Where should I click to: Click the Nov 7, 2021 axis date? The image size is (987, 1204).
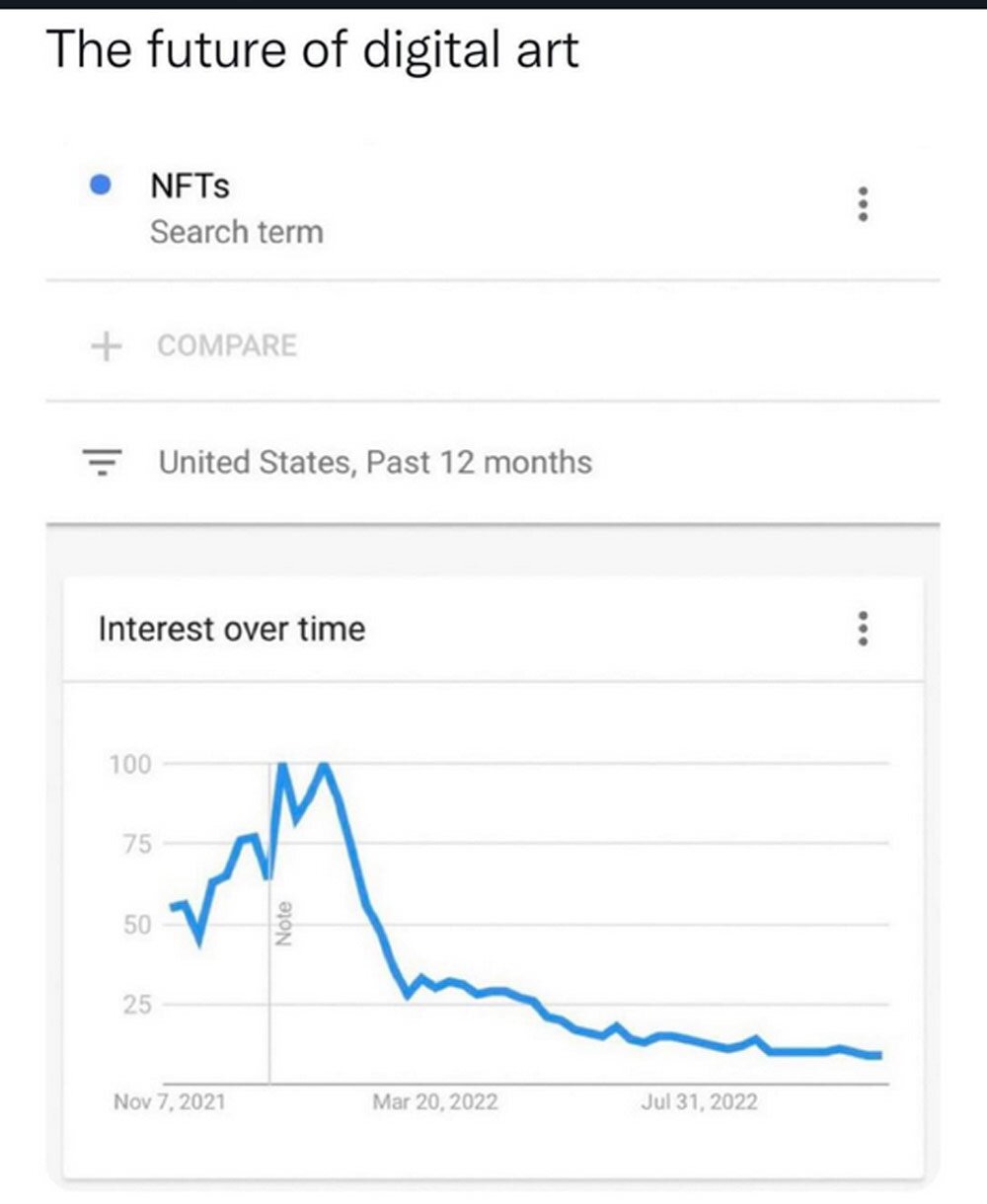click(169, 1102)
